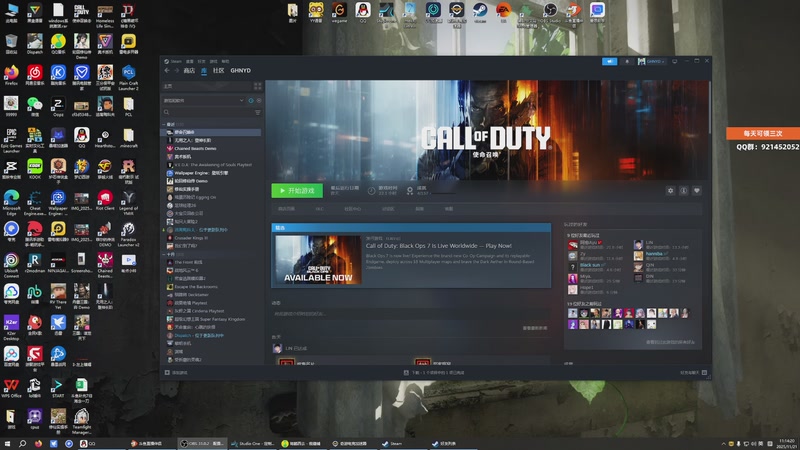Open the GHNYD account dropdown

[652, 61]
